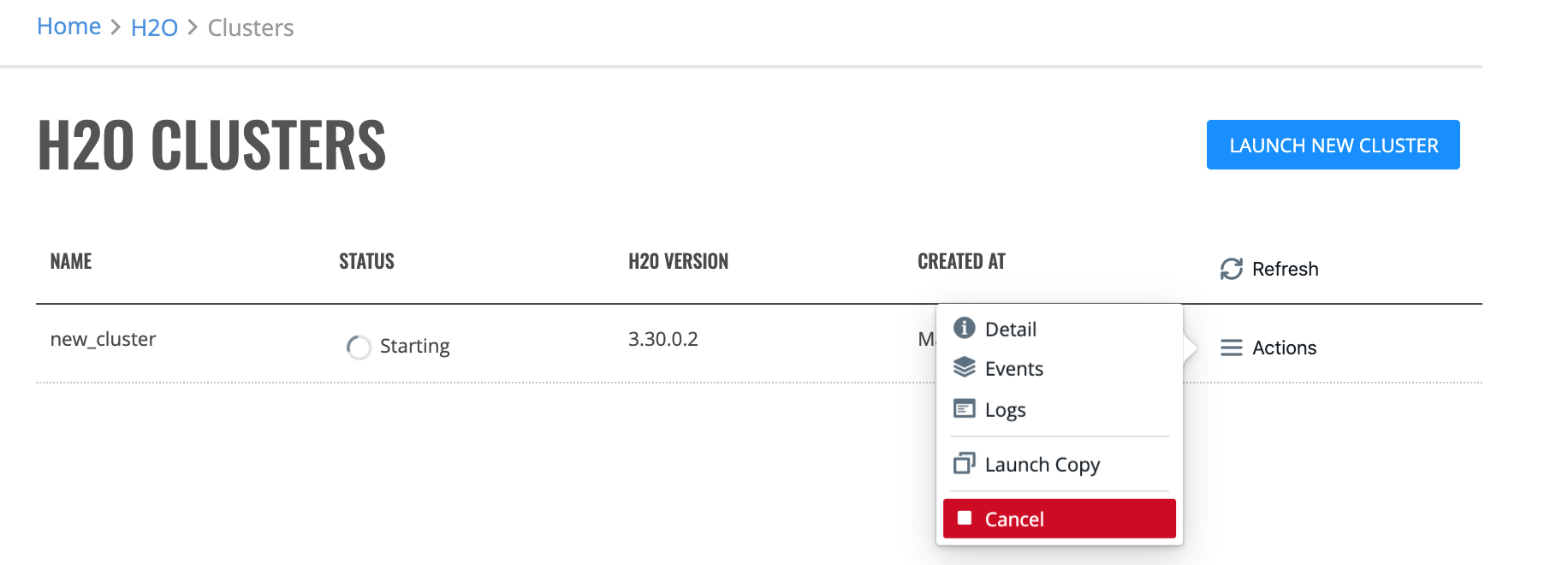The width and height of the screenshot is (1568, 565).
Task: Click the Refresh label
Action: click(x=1285, y=269)
